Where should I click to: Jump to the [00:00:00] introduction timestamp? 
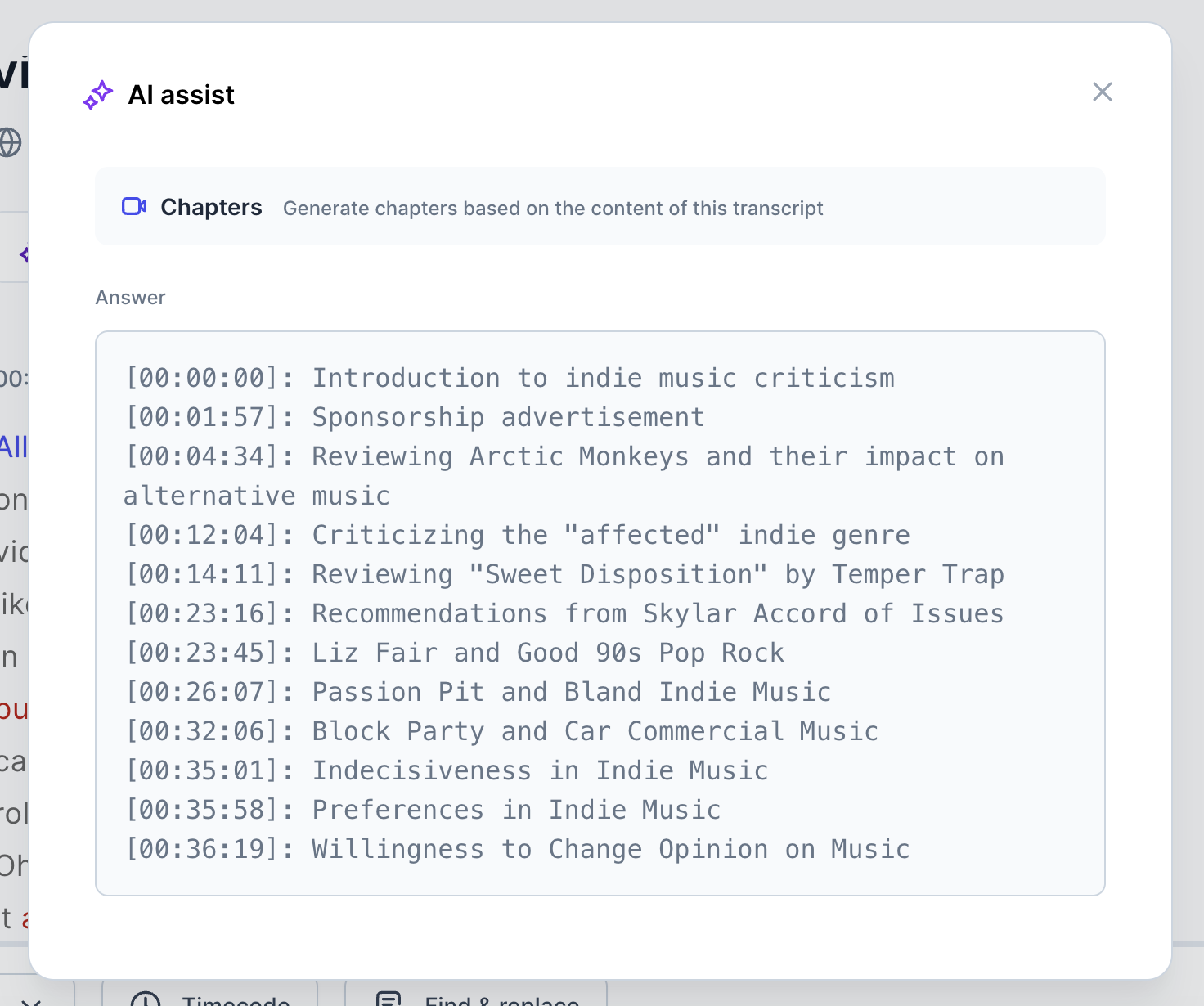[x=204, y=377]
